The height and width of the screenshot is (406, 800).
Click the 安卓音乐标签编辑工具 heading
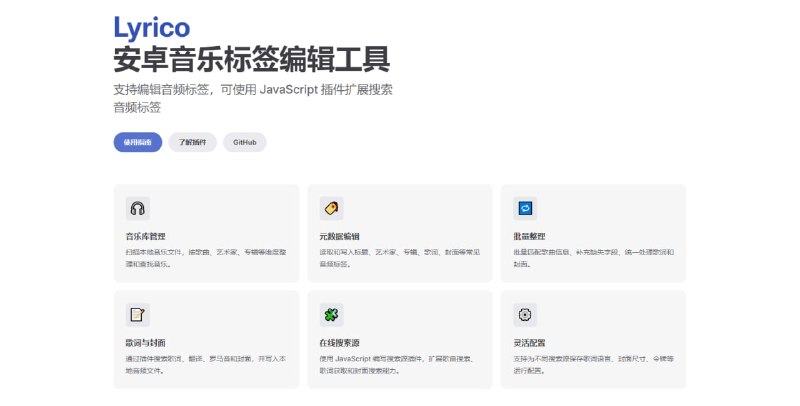252,60
